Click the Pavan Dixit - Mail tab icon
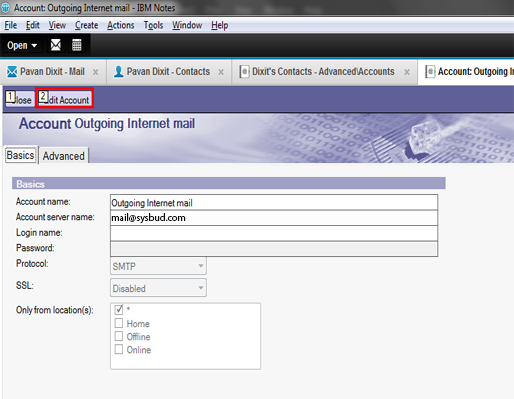Image resolution: width=514 pixels, height=399 pixels. [x=12, y=72]
